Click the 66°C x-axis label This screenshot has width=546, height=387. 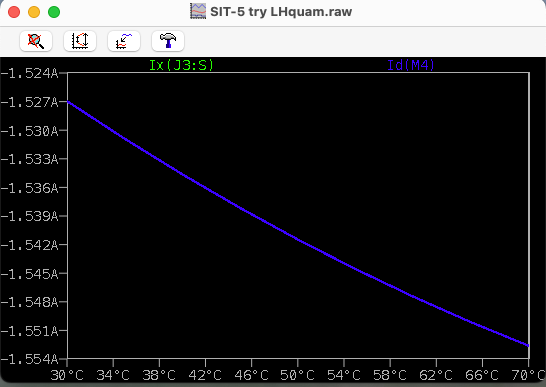(482, 375)
